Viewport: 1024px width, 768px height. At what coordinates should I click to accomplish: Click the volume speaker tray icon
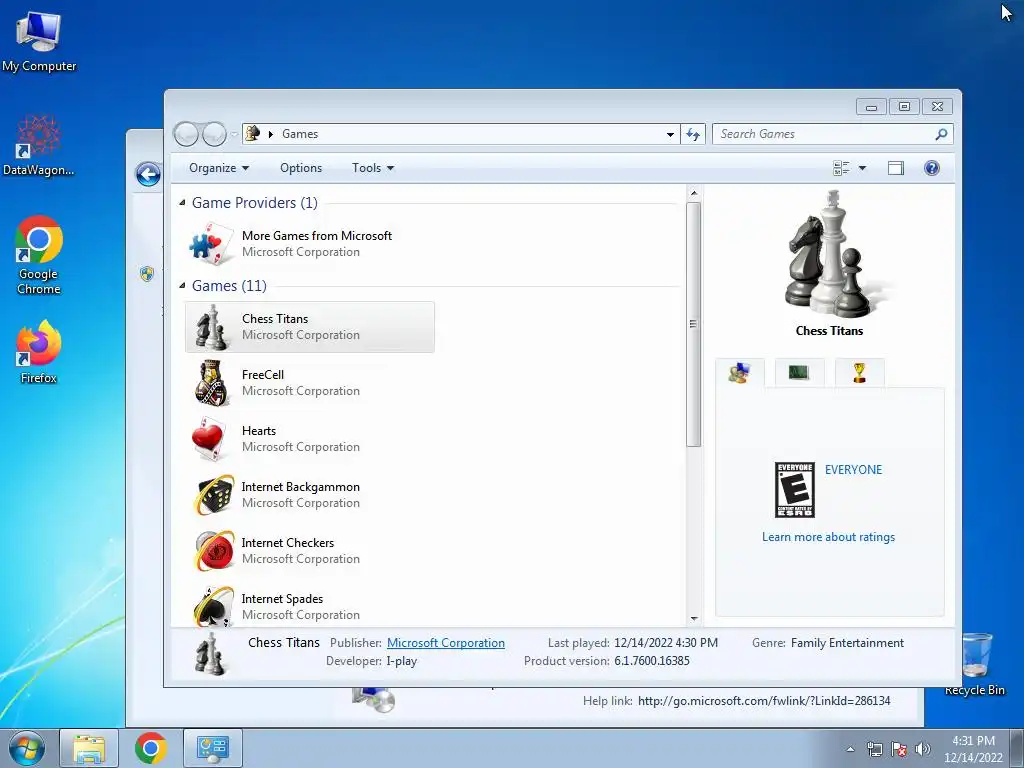point(923,748)
